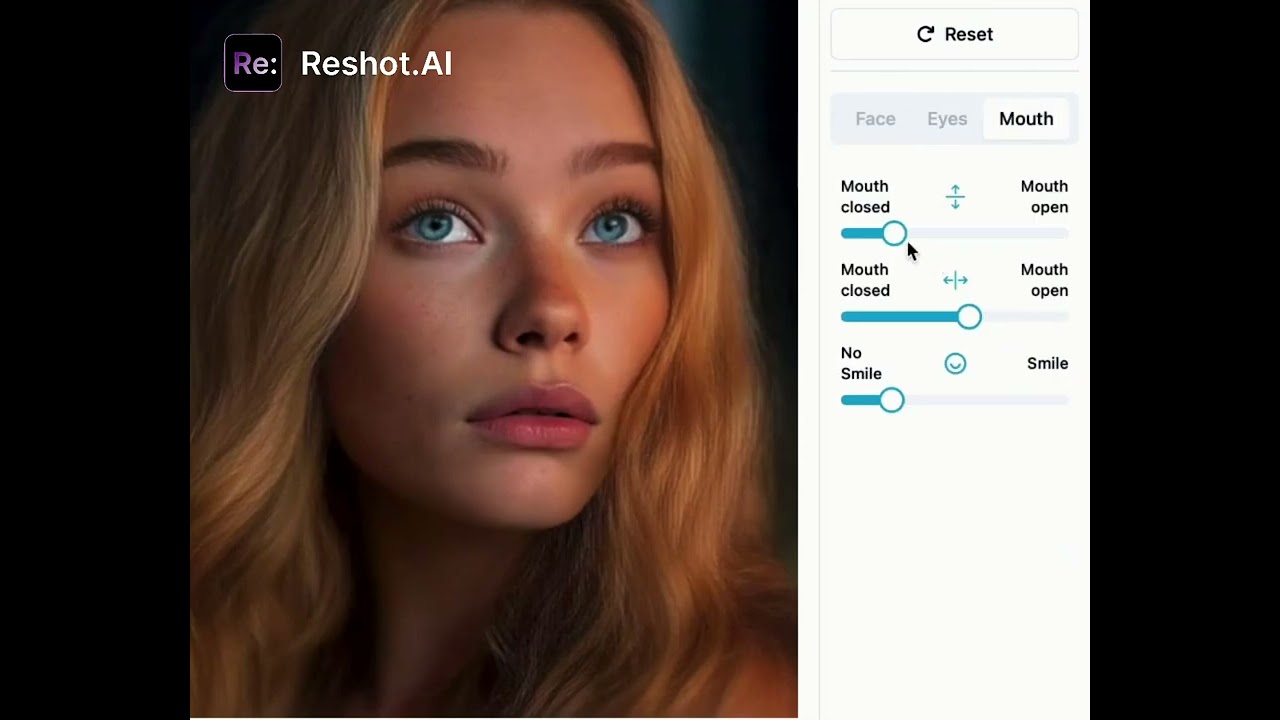Click the horizontal mouth-width arrows icon

pyautogui.click(x=955, y=280)
